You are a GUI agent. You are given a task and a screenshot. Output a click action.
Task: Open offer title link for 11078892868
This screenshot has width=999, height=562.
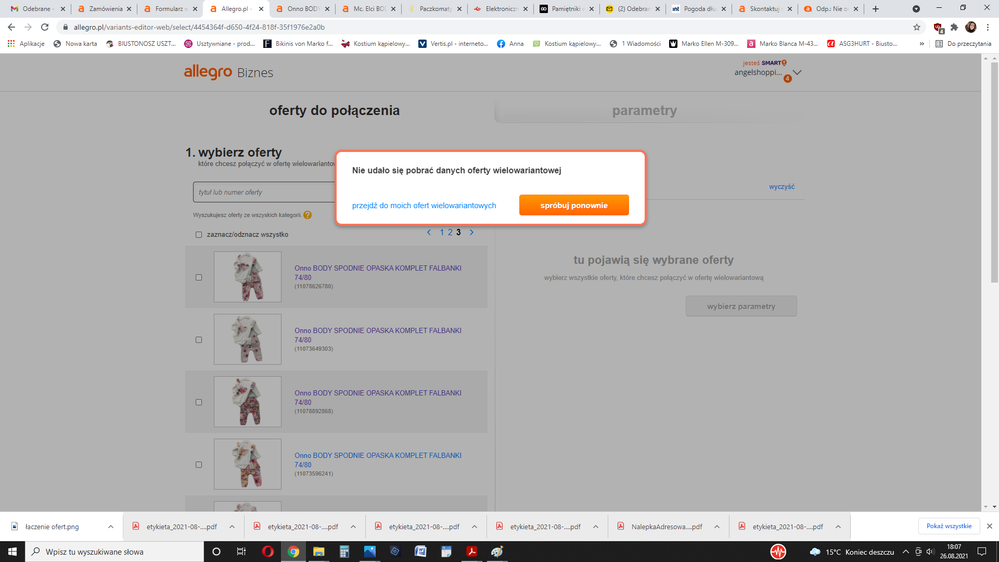pyautogui.click(x=378, y=398)
